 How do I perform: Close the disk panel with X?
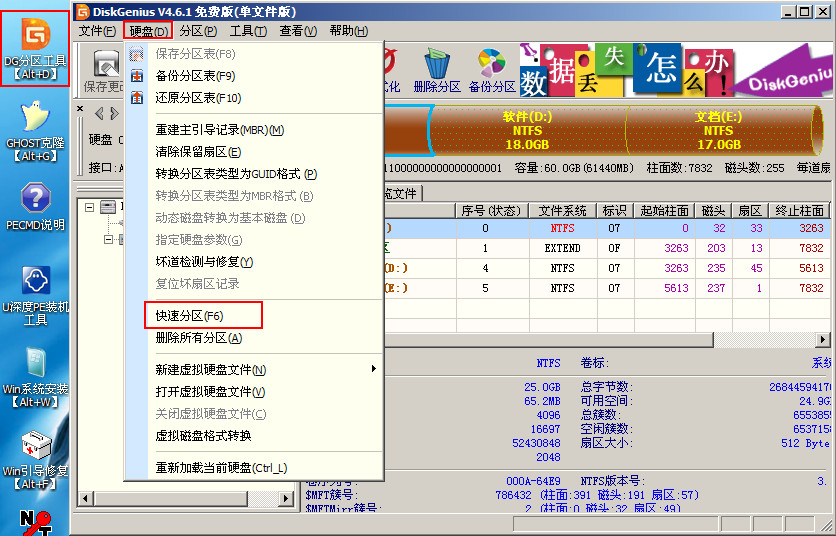click(80, 109)
